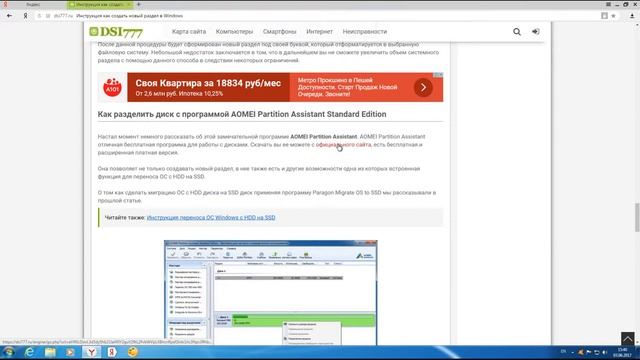
Task: Open the yellow smiley taskbar icon
Action: 133,352
